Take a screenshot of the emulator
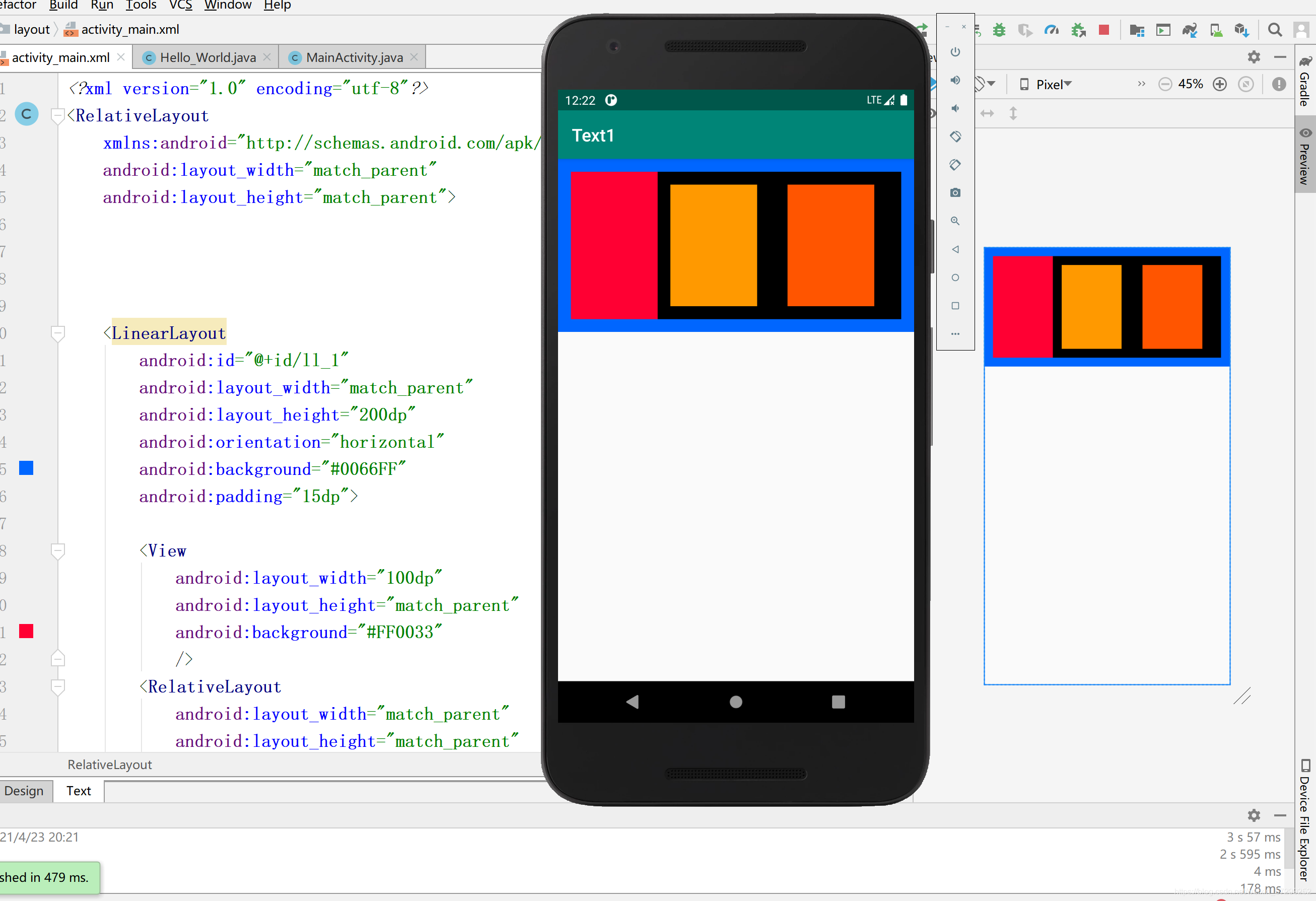This screenshot has height=901, width=1316. [956, 192]
